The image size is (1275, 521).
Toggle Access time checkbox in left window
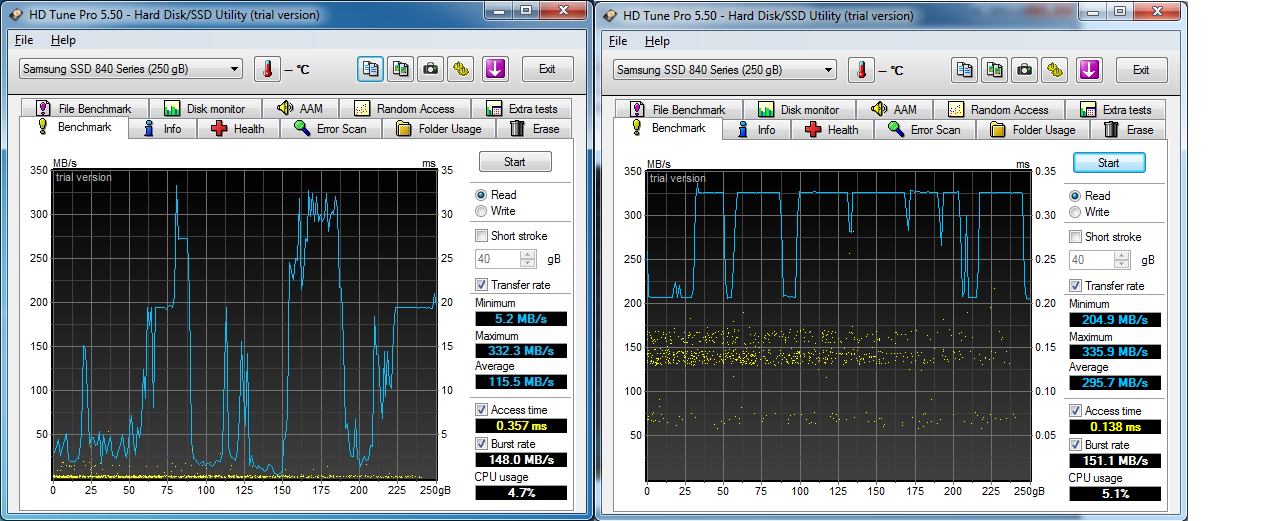coord(482,410)
